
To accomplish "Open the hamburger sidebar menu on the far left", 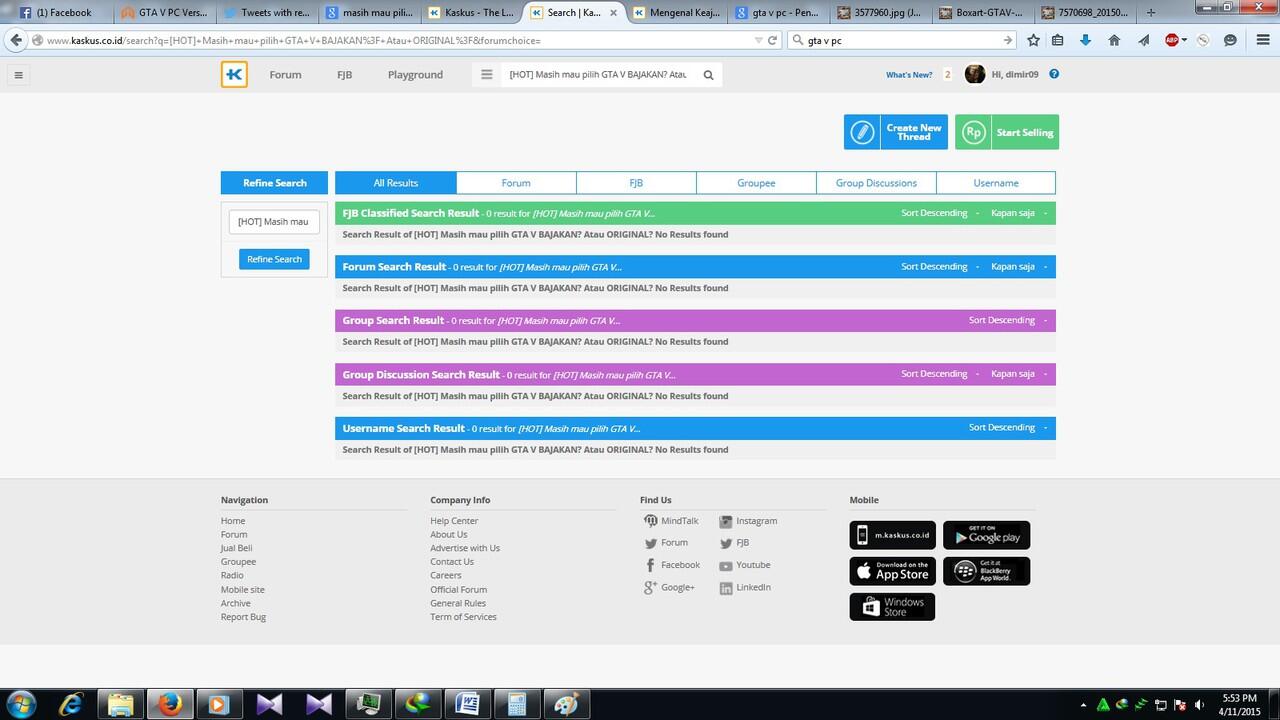I will [18, 74].
